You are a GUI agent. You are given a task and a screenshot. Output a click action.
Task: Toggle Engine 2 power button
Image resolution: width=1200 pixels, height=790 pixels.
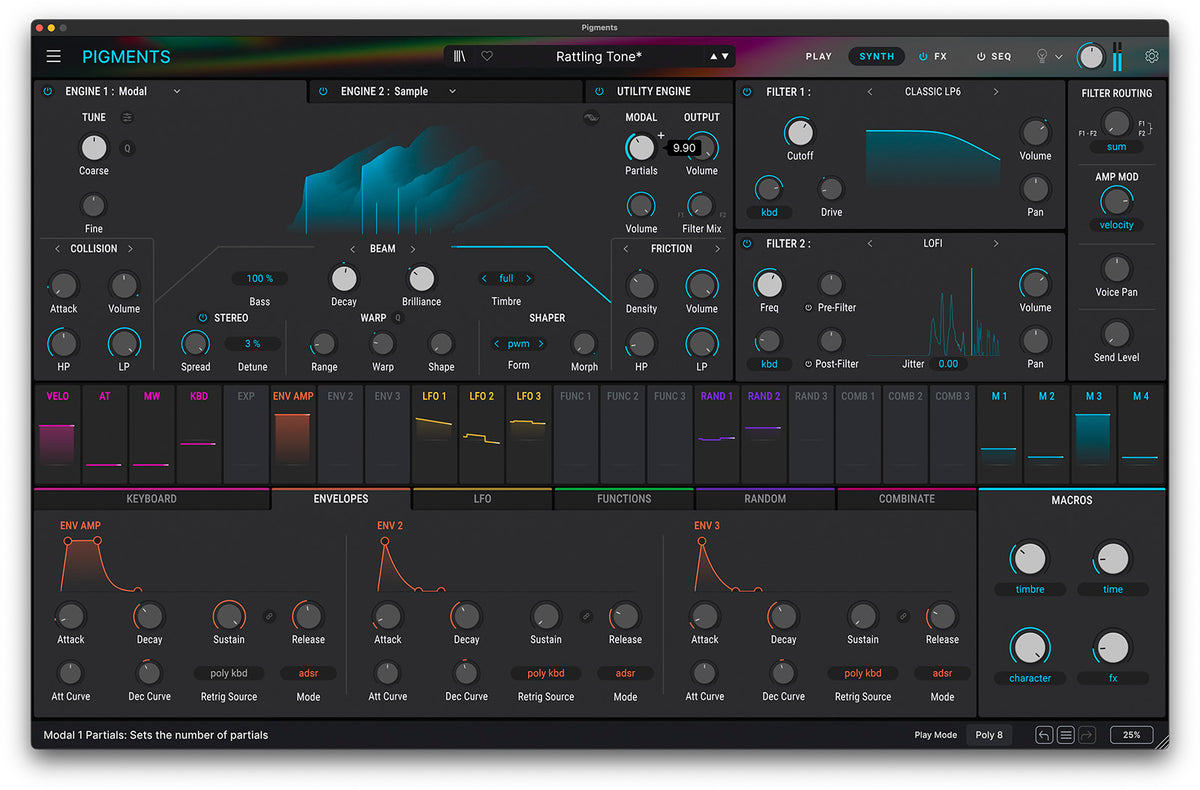coord(323,91)
